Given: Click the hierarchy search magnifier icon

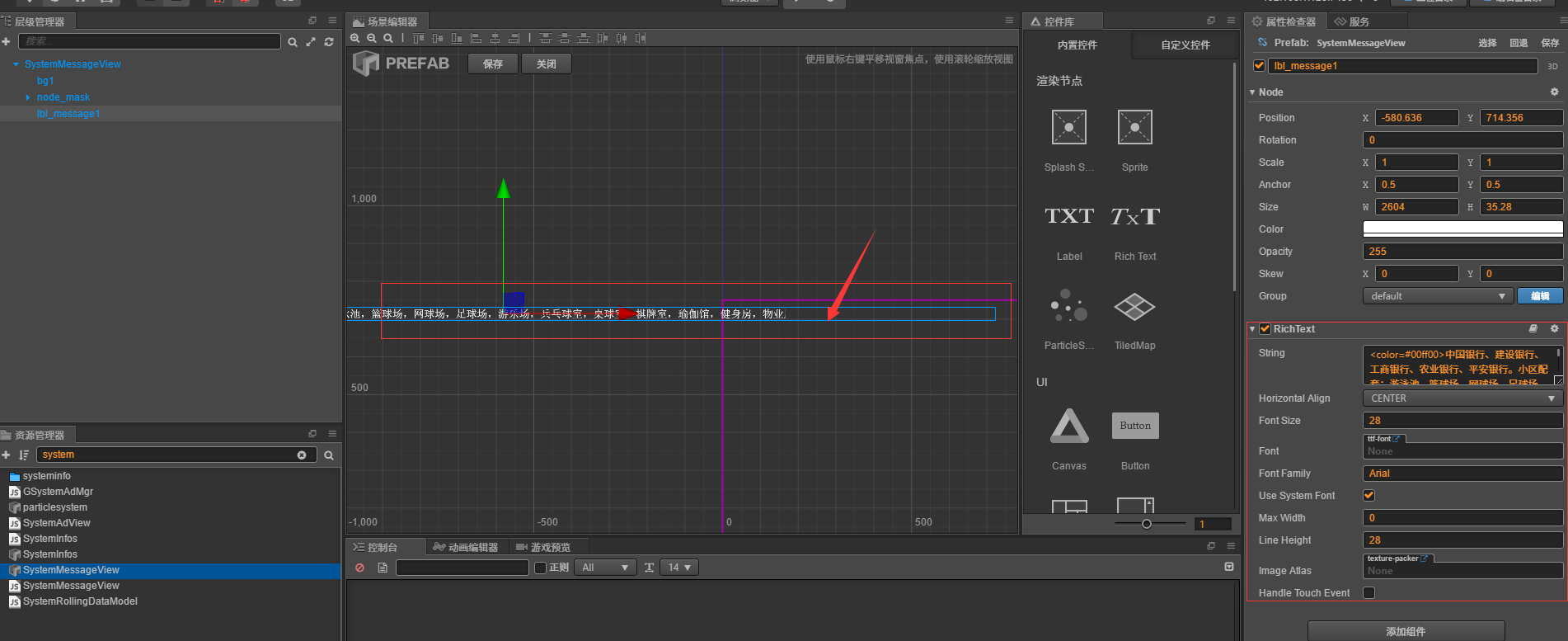Looking at the screenshot, I should tap(293, 42).
